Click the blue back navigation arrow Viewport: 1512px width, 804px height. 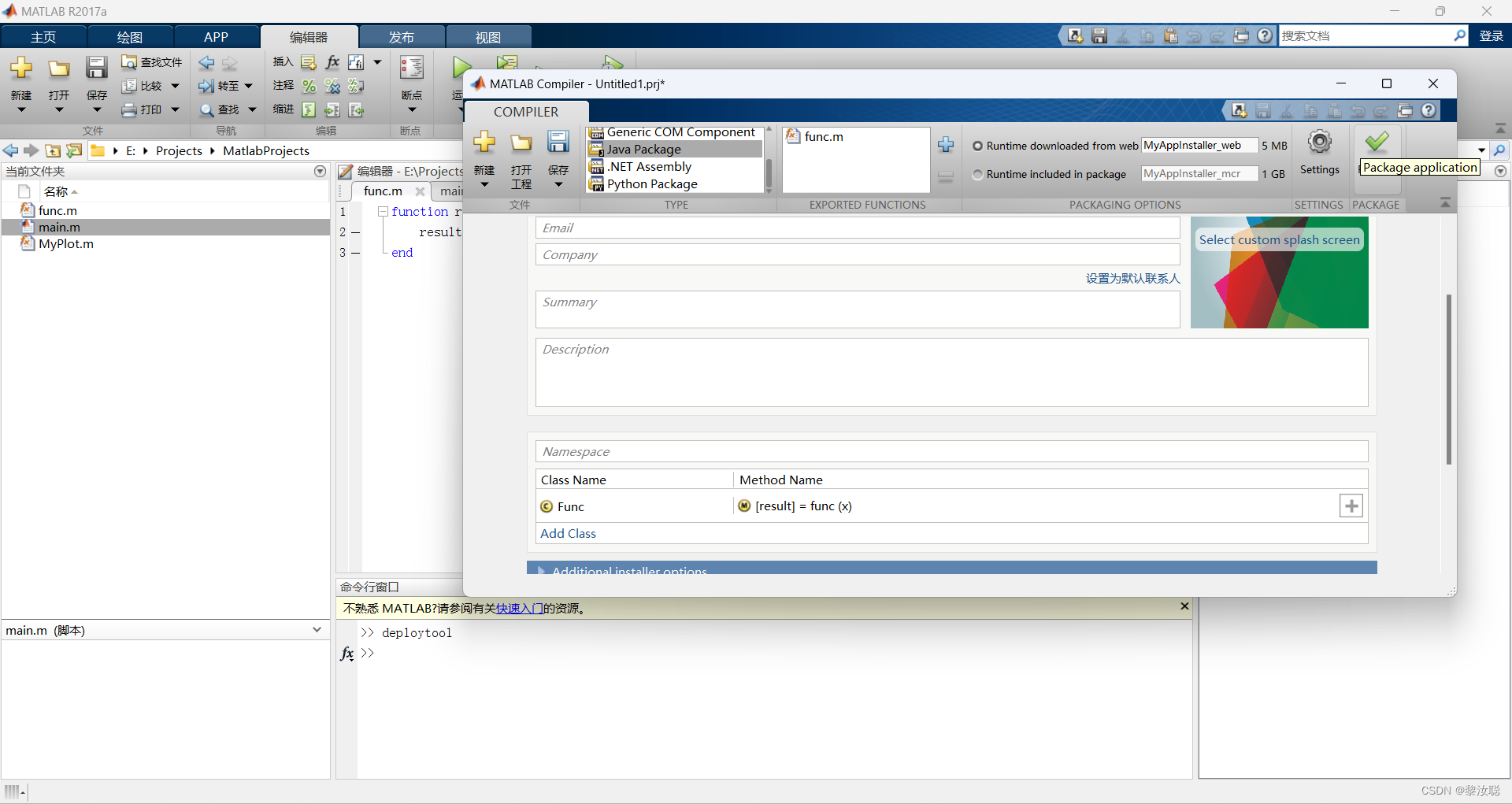(x=206, y=62)
